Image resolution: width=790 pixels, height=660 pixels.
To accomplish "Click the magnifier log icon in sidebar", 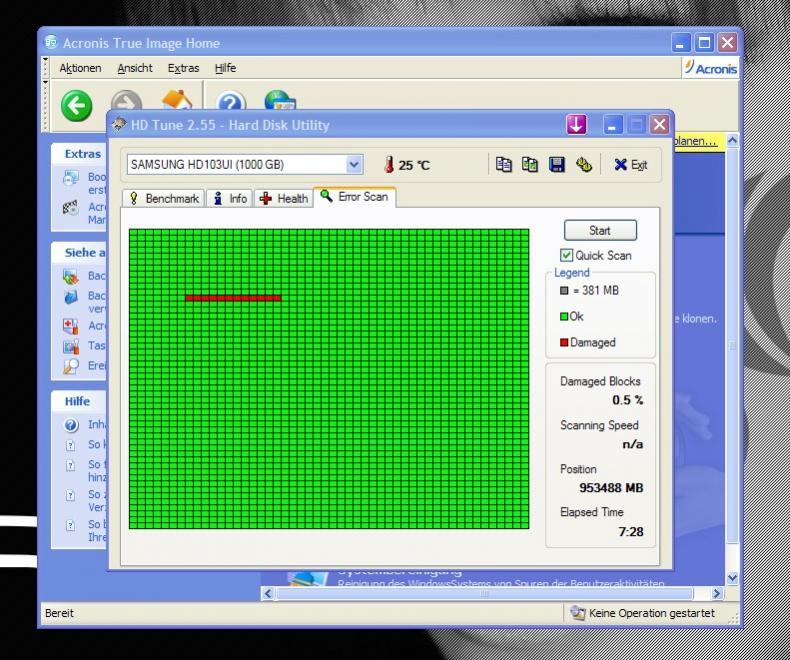I will click(x=71, y=366).
